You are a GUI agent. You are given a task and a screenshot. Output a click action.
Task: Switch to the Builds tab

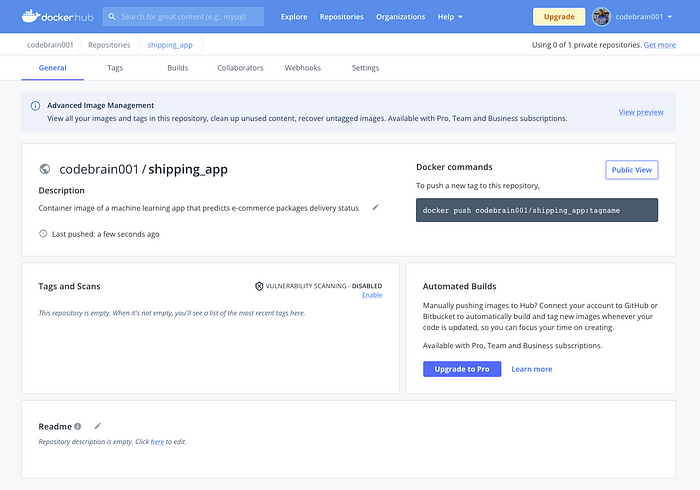(x=178, y=68)
